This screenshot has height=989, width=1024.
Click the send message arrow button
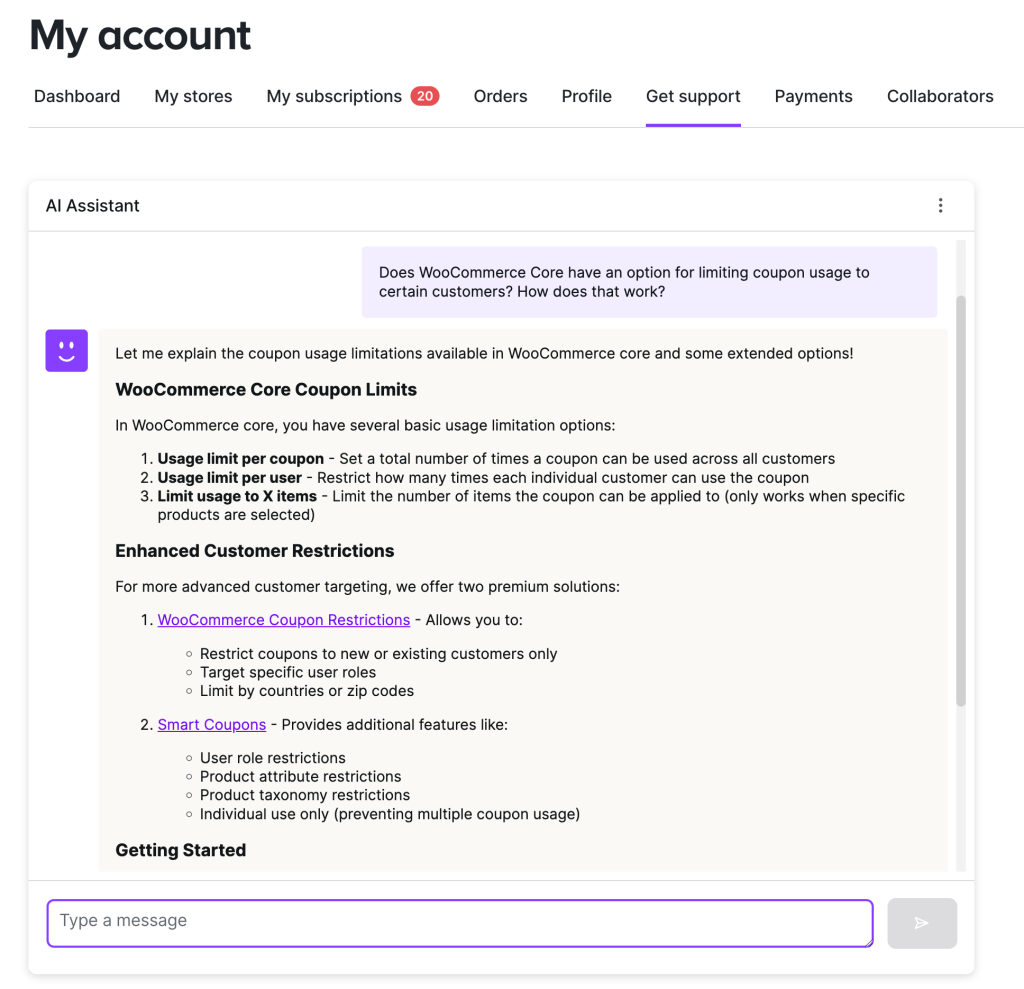tap(921, 923)
